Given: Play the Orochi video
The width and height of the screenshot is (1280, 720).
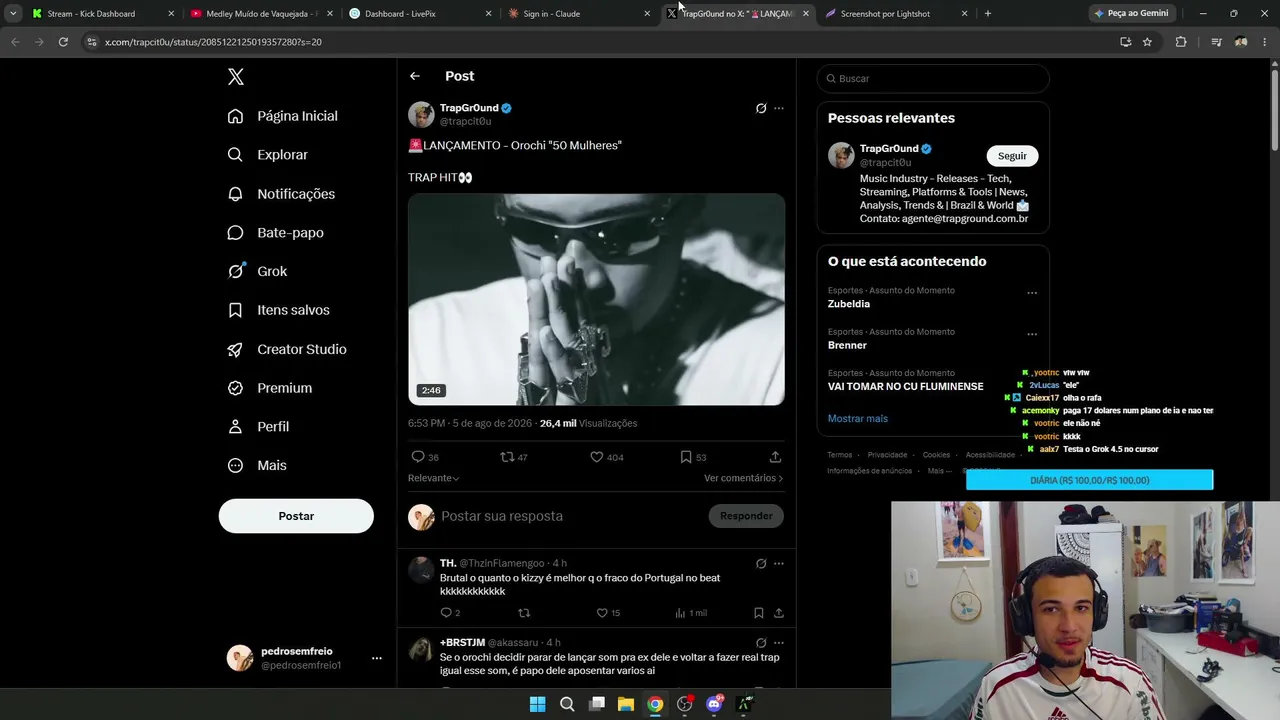Looking at the screenshot, I should (x=596, y=299).
